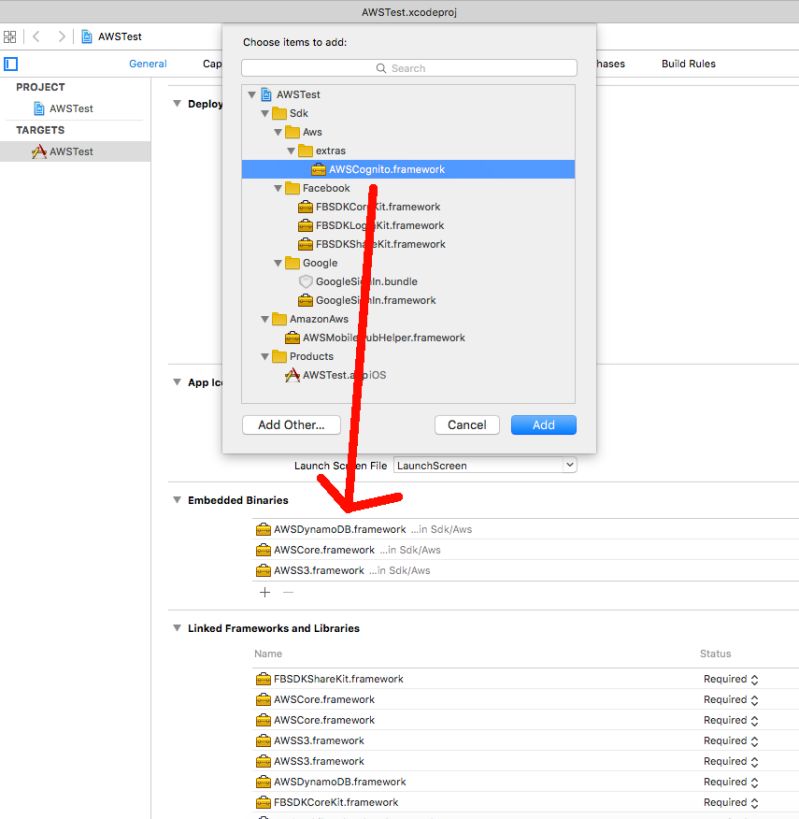Change Required status for FBSDKShareKit.framework
The image size is (799, 819).
pyautogui.click(x=731, y=679)
